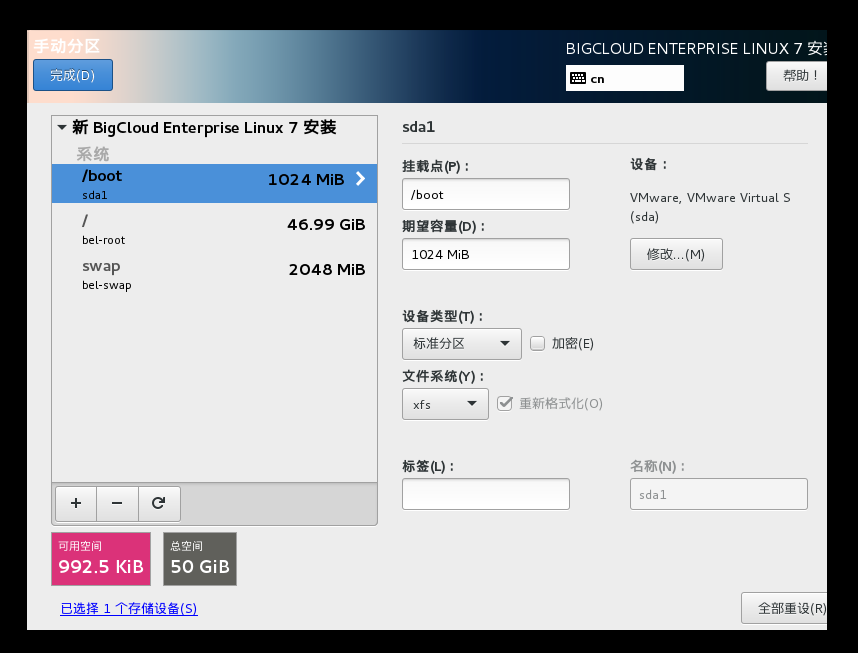Open the xfs file system dropdown

click(x=445, y=404)
